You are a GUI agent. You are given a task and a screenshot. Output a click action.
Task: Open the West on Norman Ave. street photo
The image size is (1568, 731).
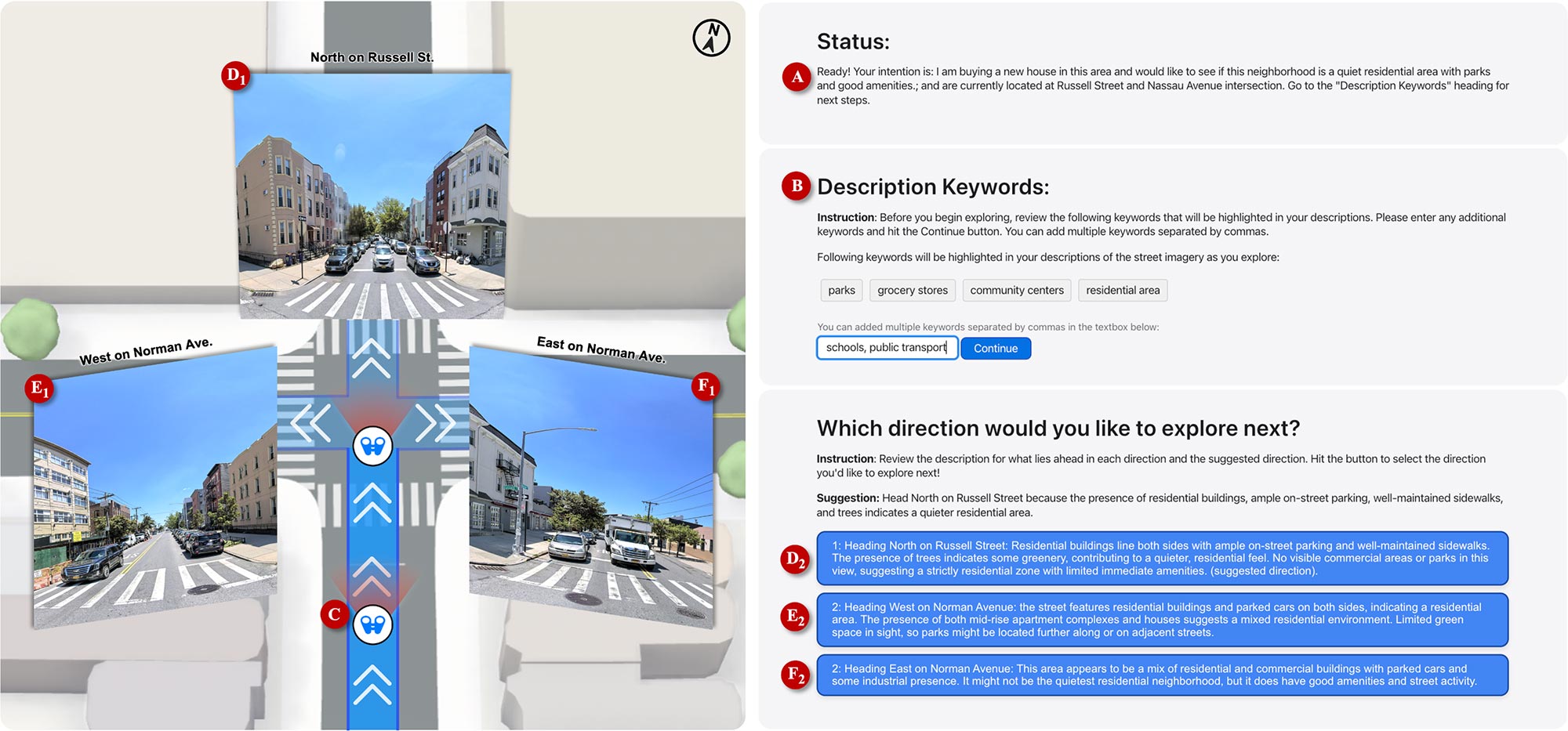tap(155, 487)
